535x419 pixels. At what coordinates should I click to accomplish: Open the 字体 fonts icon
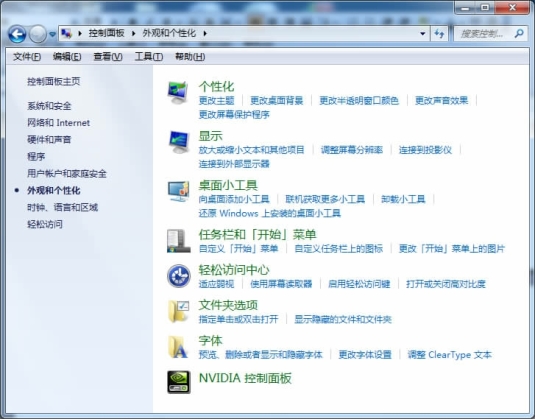178,347
